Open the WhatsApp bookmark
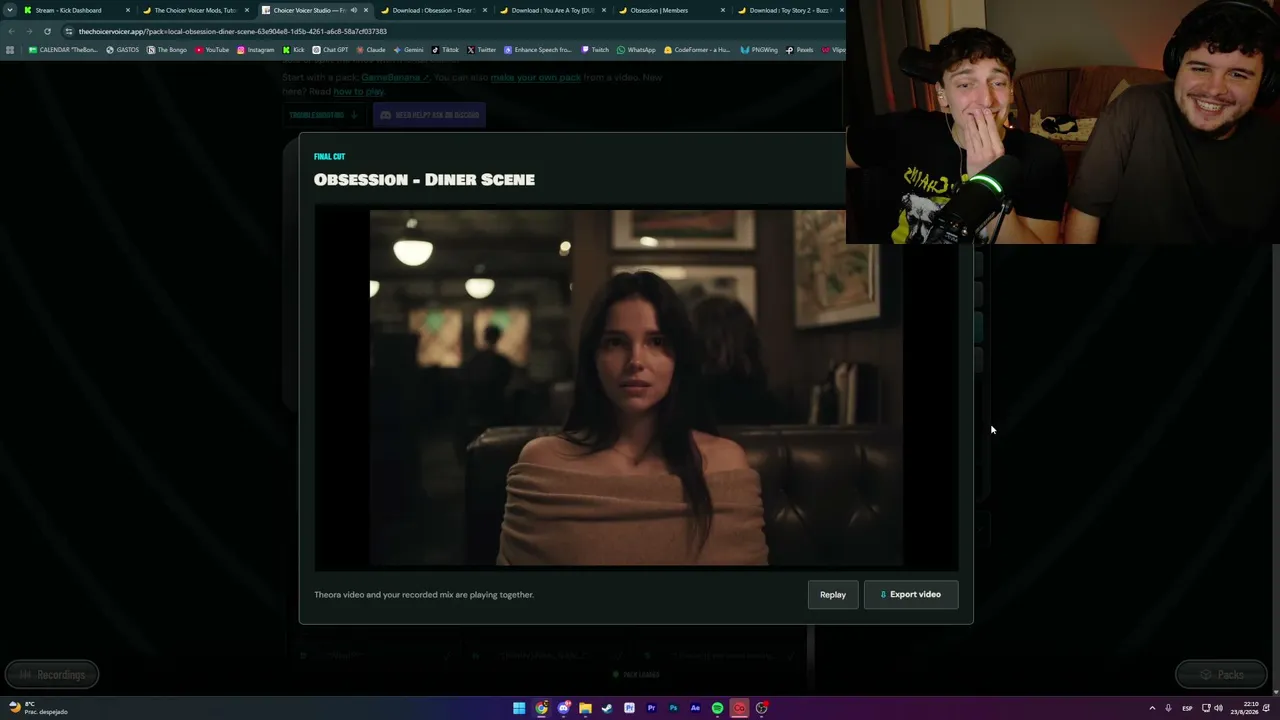Image resolution: width=1280 pixels, height=720 pixels. click(636, 50)
